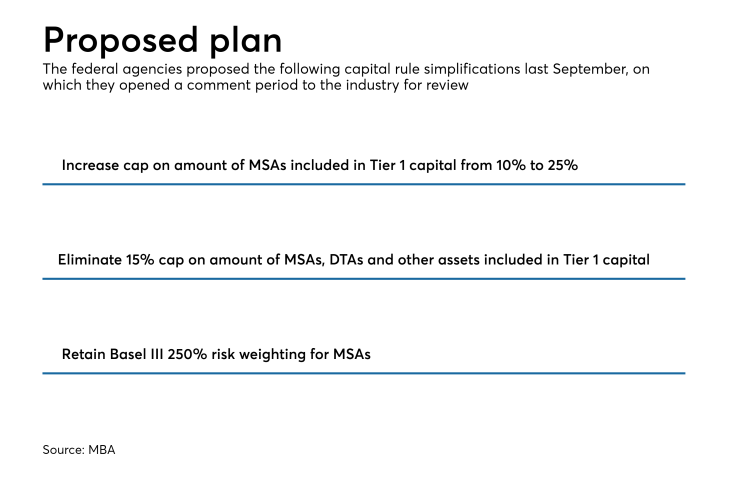This screenshot has height=482, width=740.
Task: Click "15%" in the Eliminate statement
Action: pyautogui.click(x=146, y=259)
